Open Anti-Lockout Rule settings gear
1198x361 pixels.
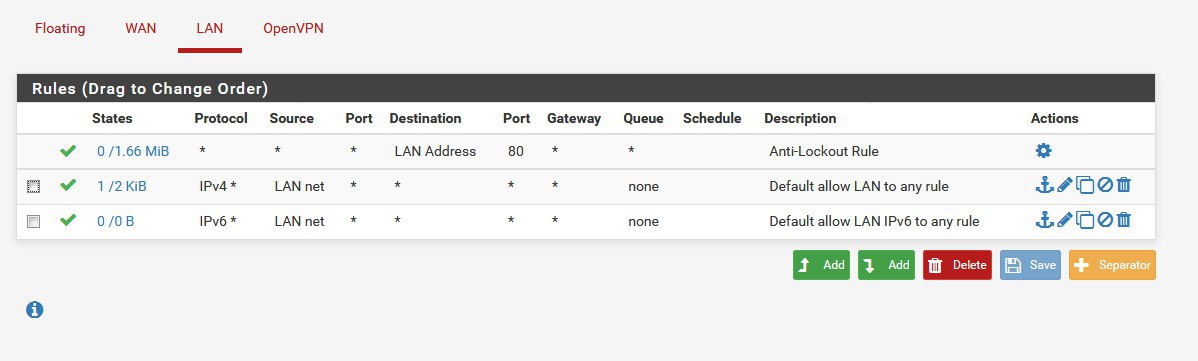click(1043, 151)
